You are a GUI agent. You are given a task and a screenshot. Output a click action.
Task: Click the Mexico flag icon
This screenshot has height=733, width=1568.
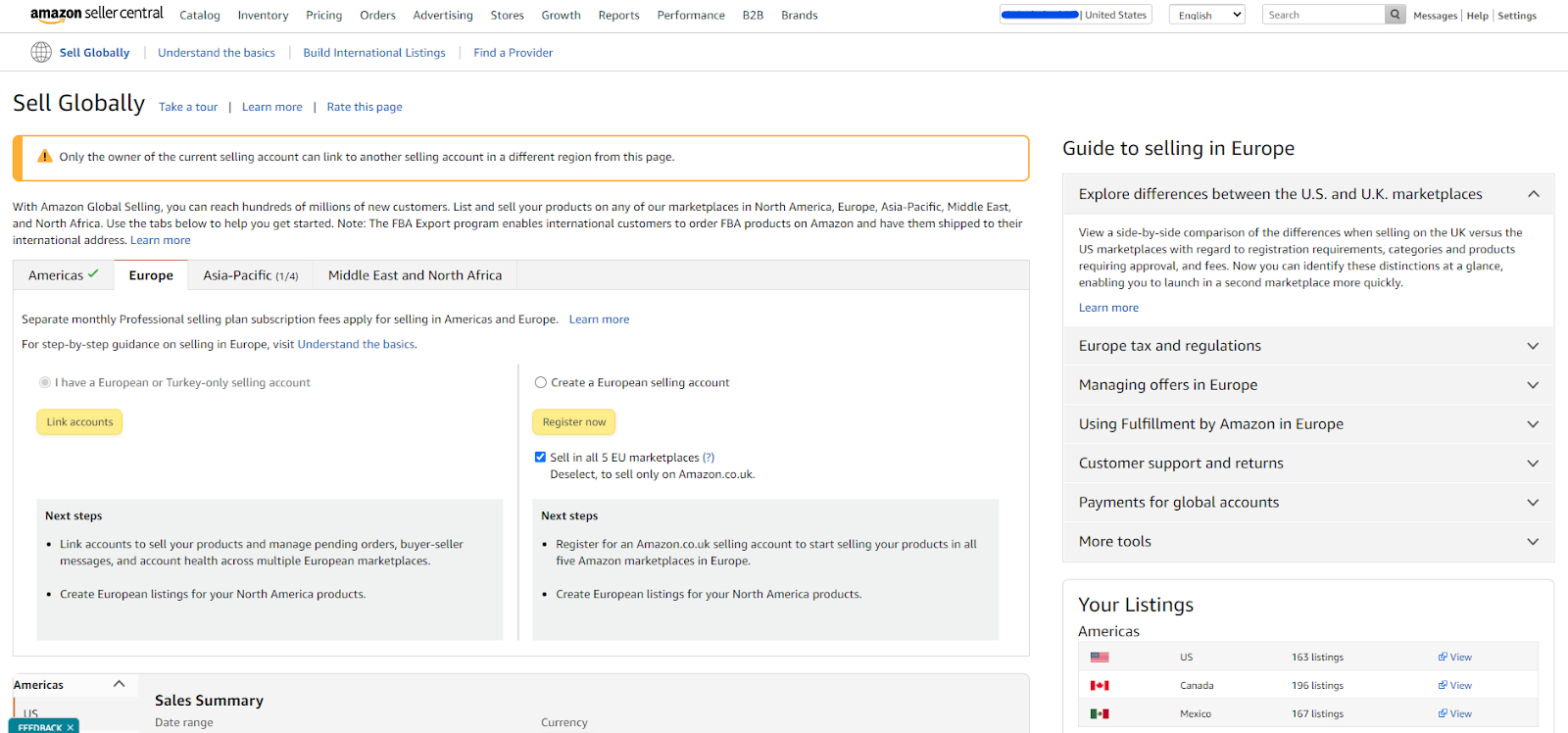point(1100,714)
